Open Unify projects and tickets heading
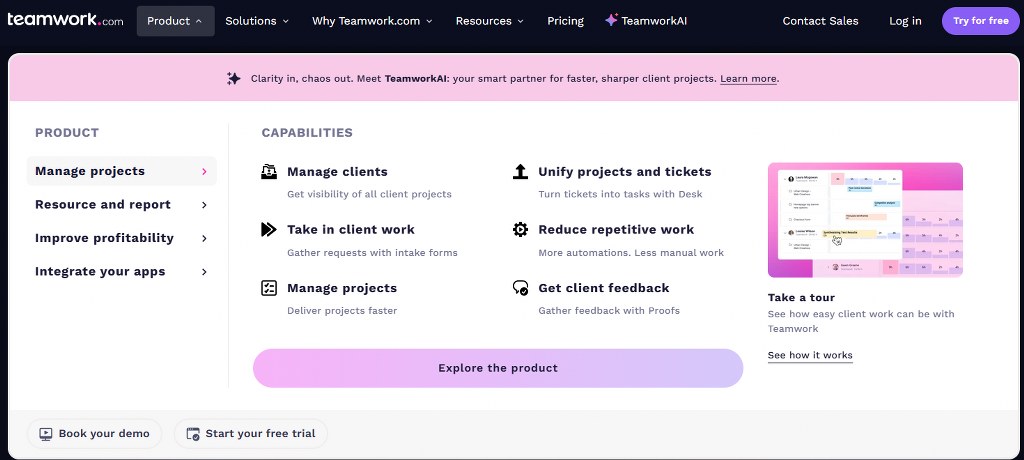Image resolution: width=1024 pixels, height=460 pixels. pyautogui.click(x=625, y=171)
